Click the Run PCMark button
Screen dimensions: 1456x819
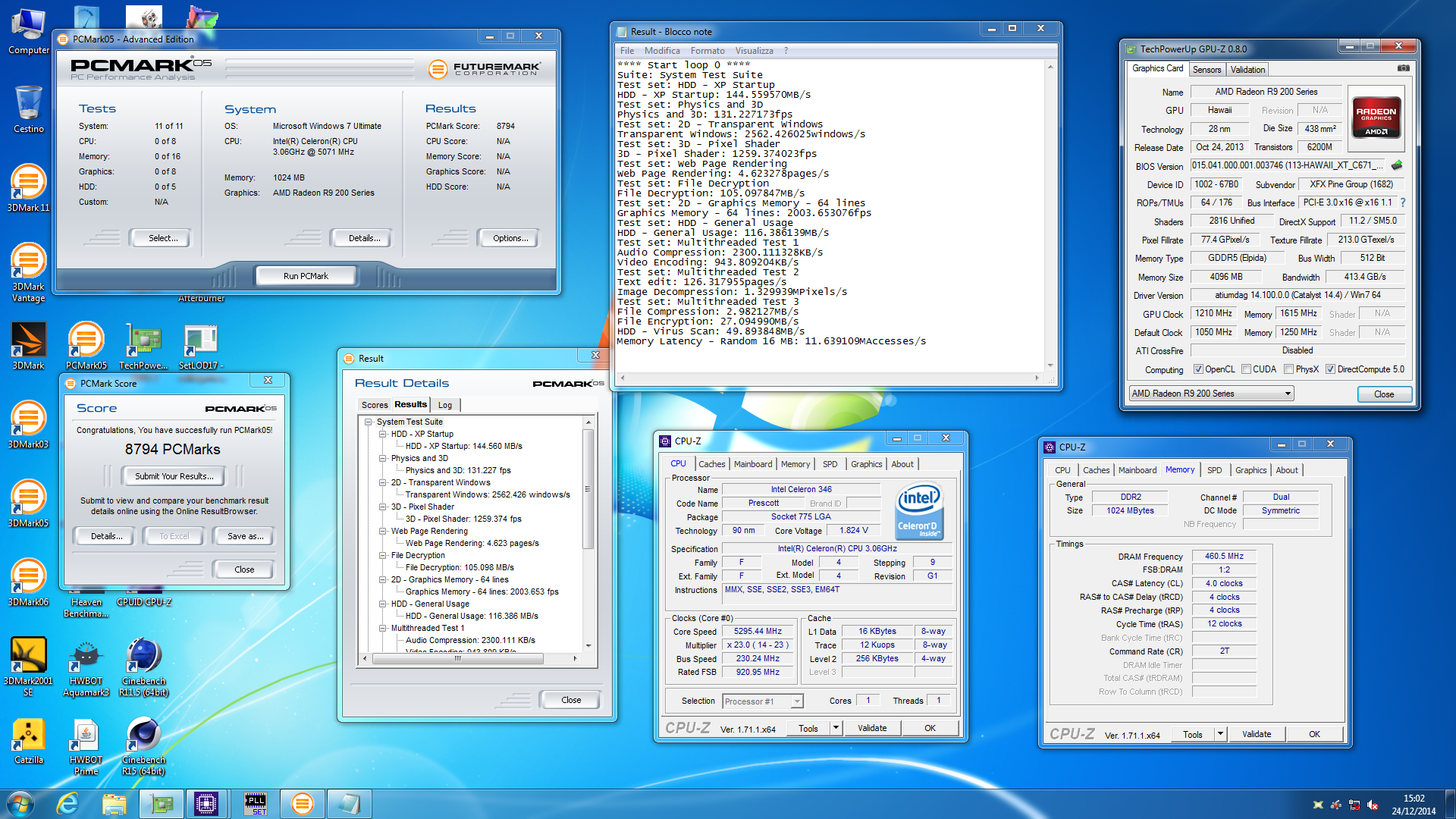point(306,276)
